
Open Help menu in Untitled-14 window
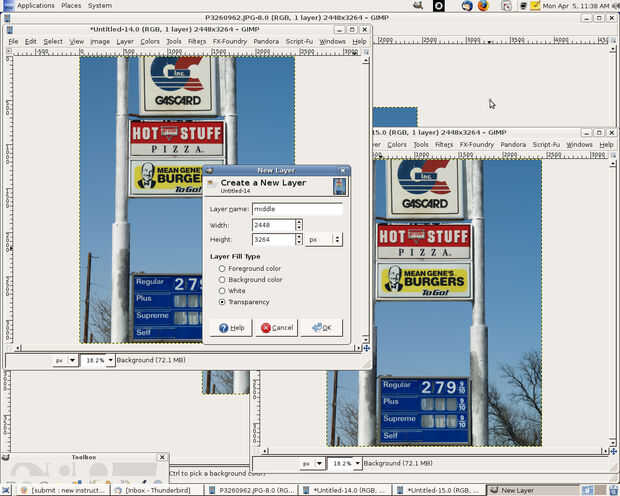359,41
